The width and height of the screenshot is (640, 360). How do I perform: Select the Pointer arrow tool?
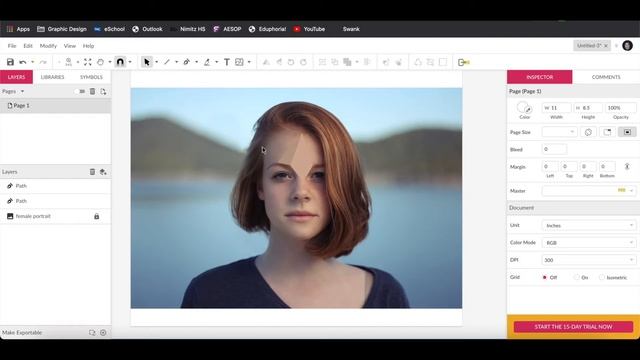tap(147, 62)
